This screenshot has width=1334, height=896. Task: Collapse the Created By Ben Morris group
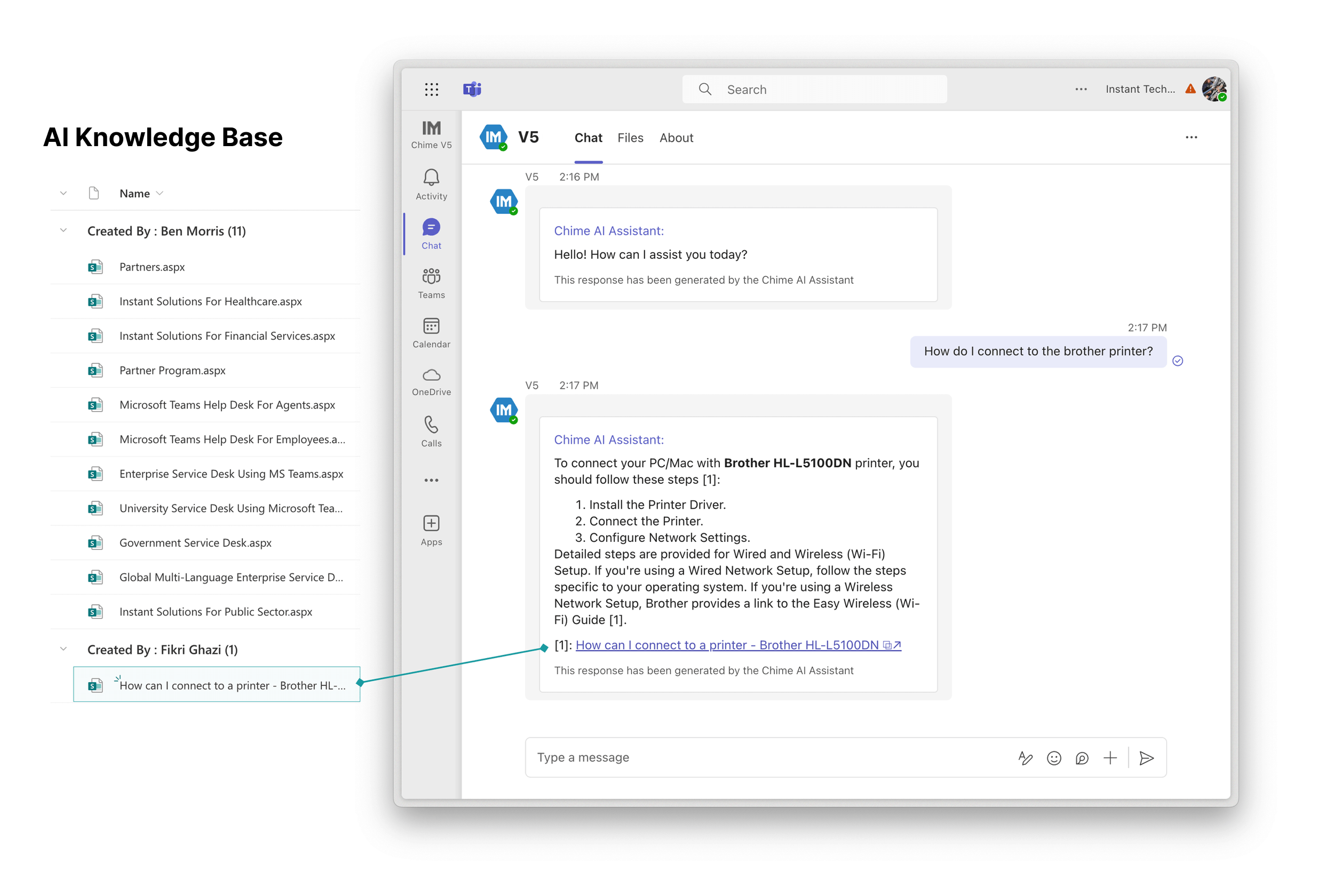click(63, 230)
